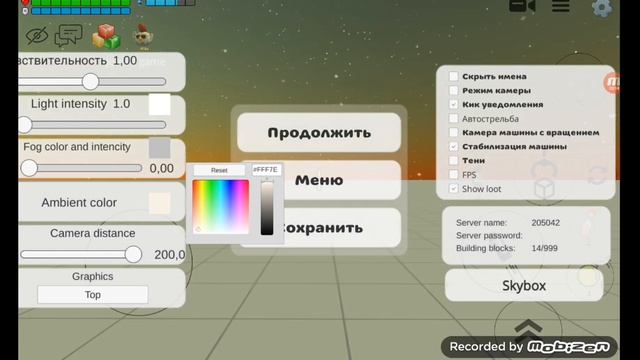Uncheck Стабилизация машины checkbox

(x=453, y=146)
